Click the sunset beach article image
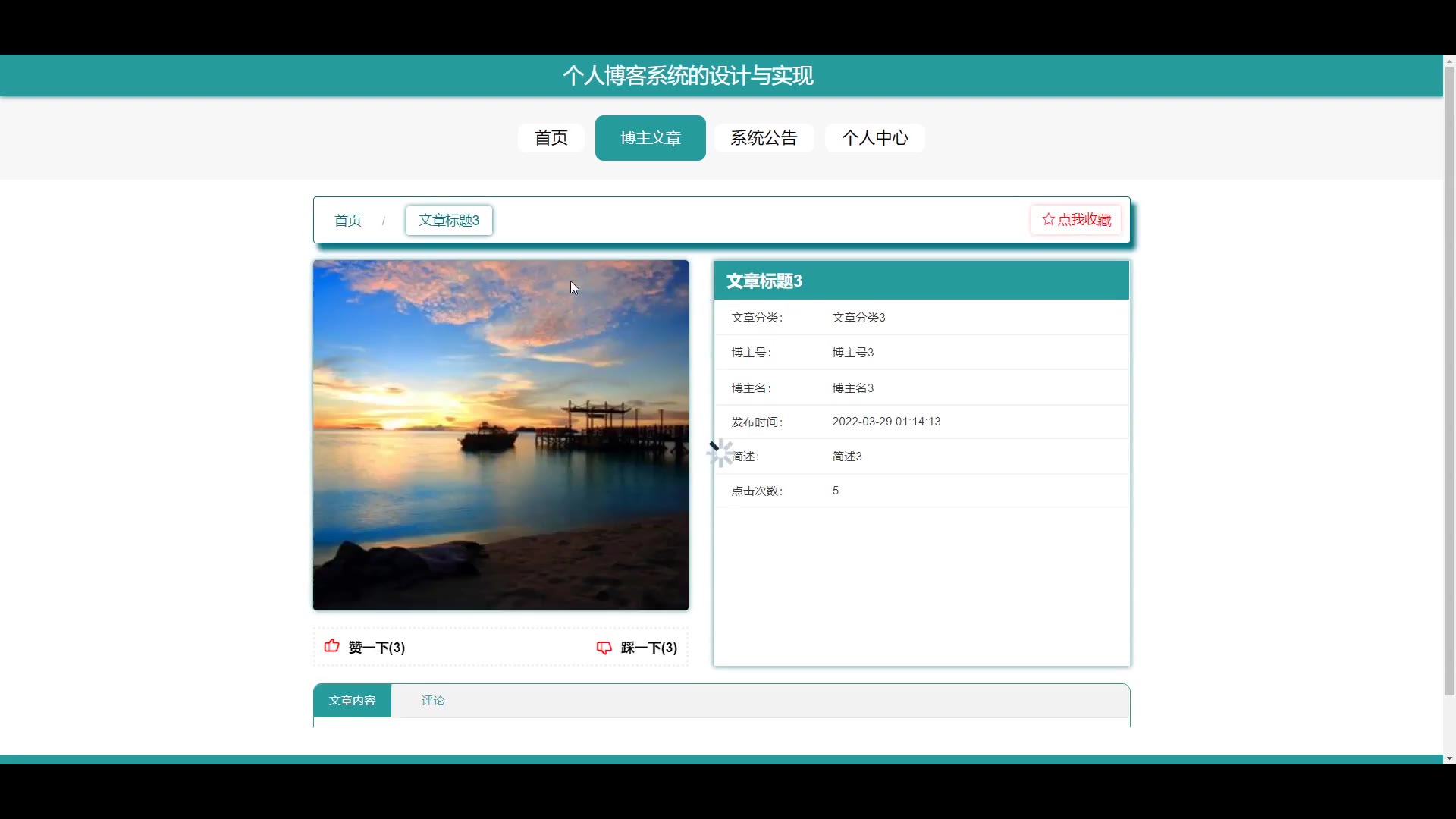This screenshot has width=1456, height=819. pyautogui.click(x=500, y=435)
